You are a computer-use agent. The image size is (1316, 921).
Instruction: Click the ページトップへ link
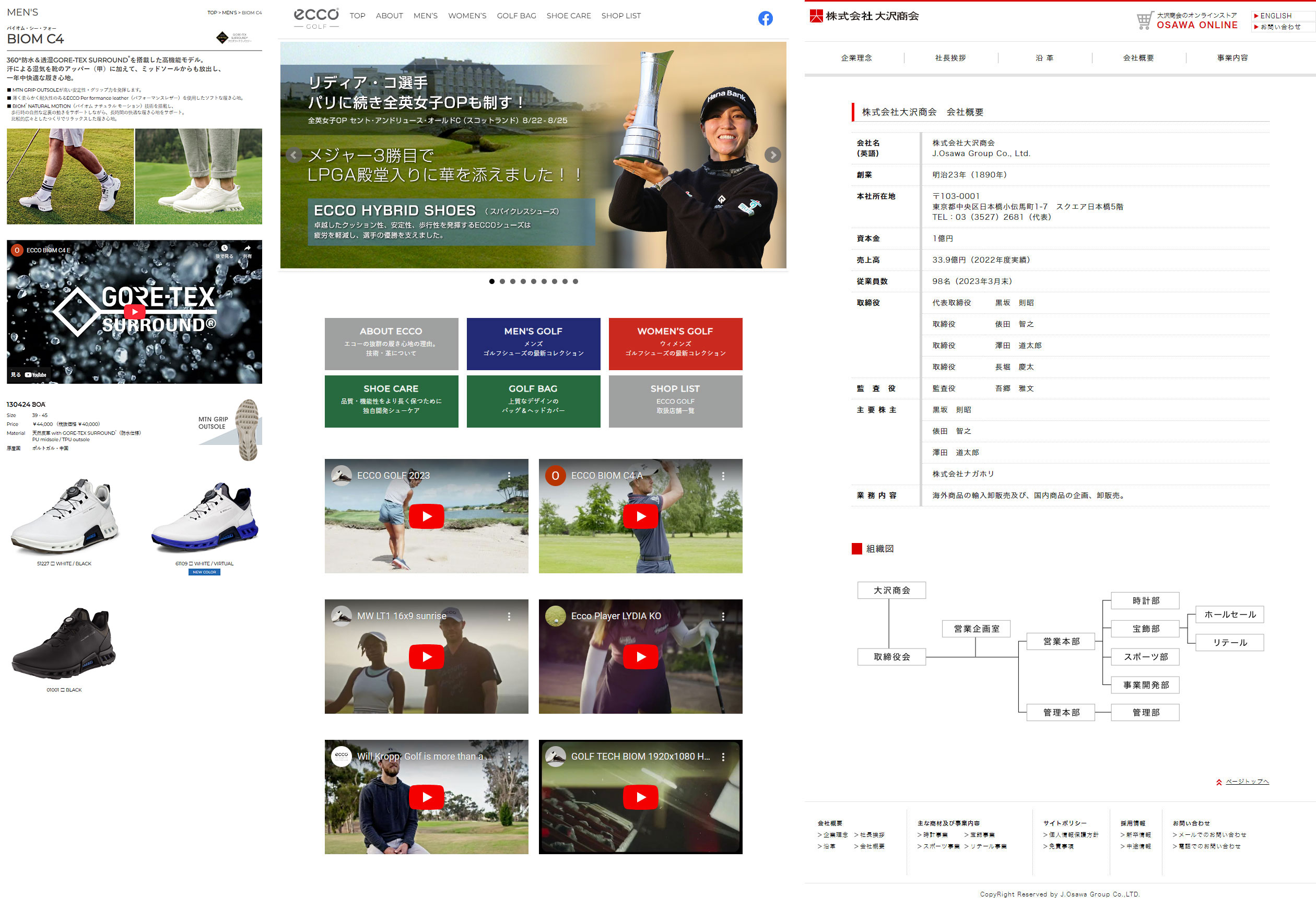(1247, 781)
